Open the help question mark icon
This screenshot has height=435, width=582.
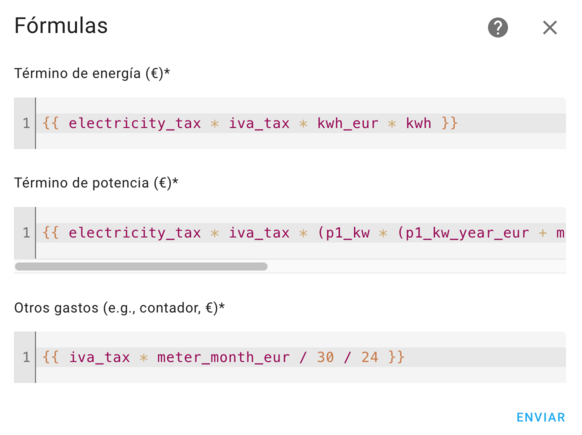click(498, 27)
